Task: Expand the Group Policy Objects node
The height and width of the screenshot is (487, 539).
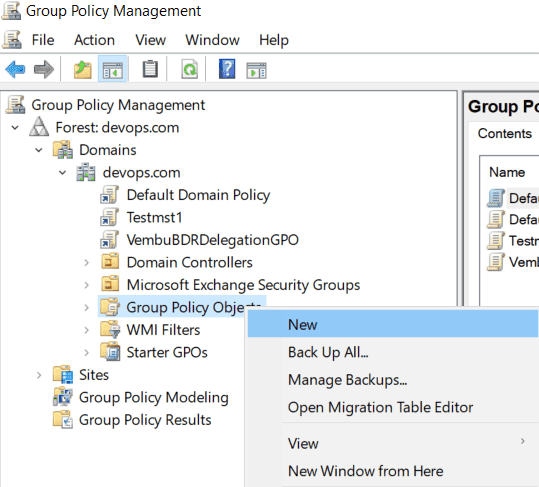Action: (86, 307)
